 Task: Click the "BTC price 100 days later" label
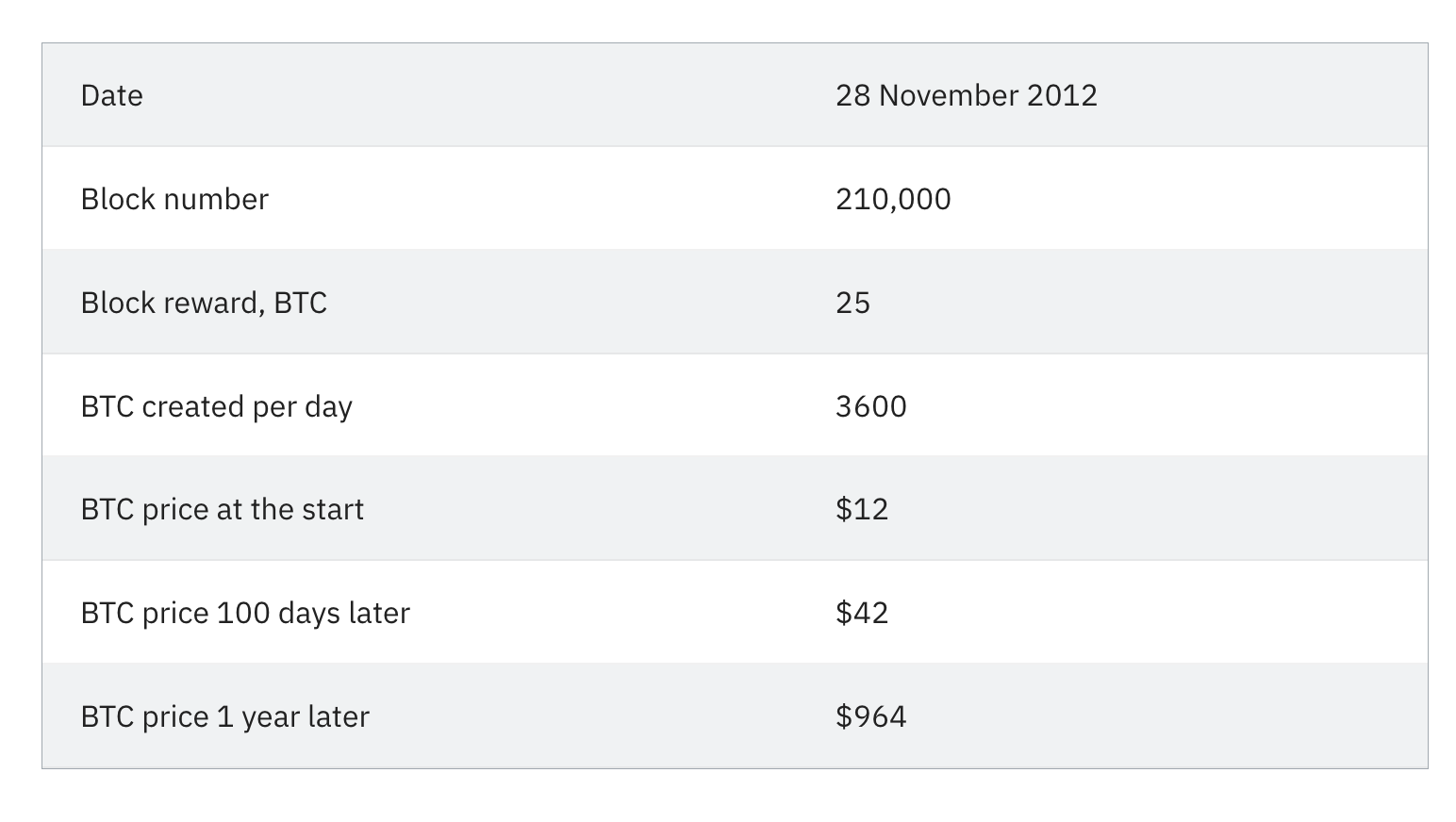click(x=245, y=613)
